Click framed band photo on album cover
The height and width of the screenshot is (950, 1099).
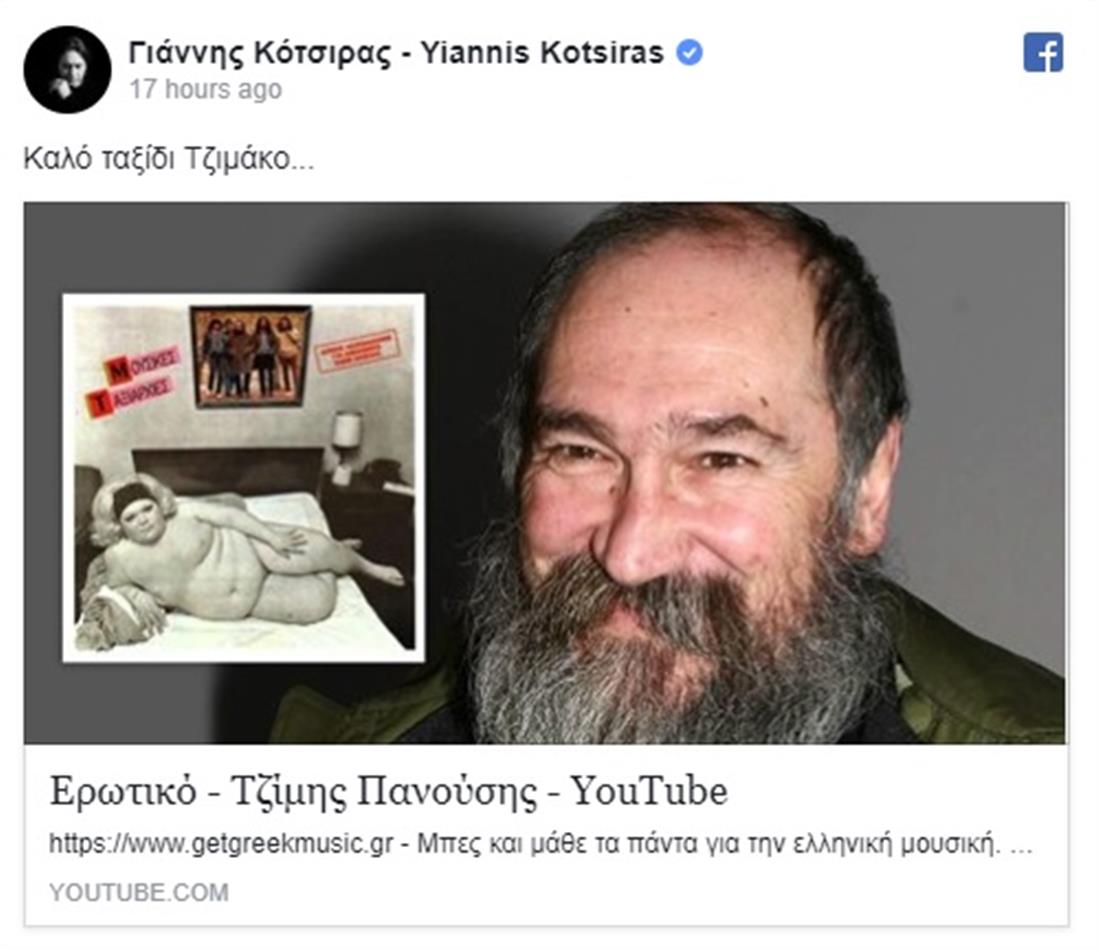click(x=251, y=356)
